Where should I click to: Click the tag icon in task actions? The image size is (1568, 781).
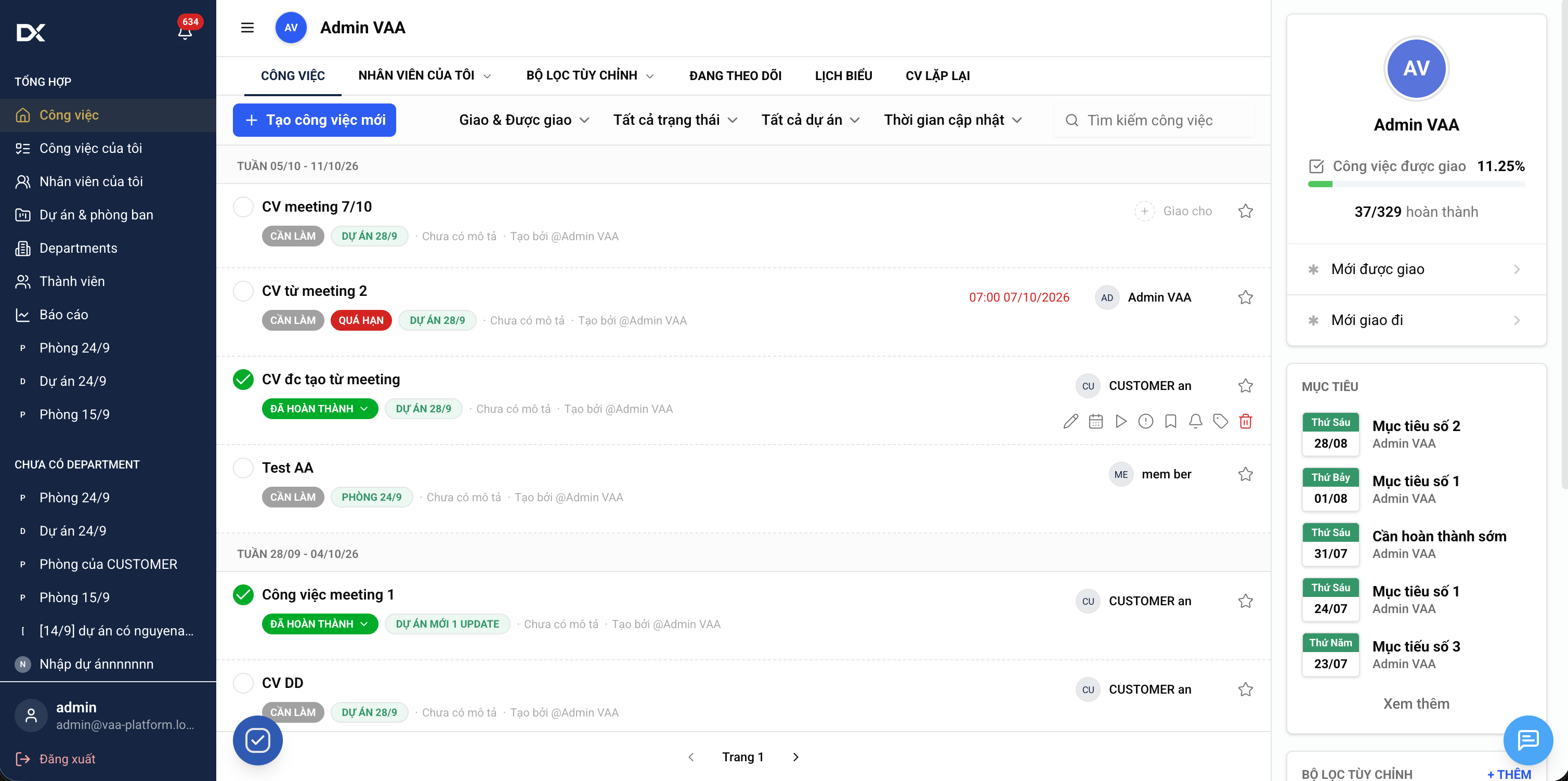(x=1220, y=421)
